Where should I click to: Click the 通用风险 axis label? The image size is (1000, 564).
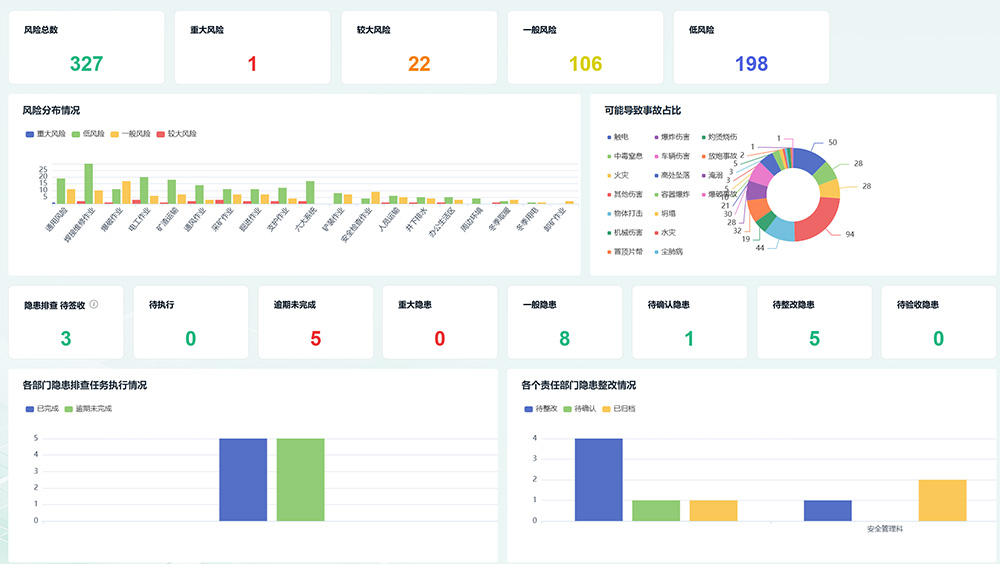click(x=57, y=219)
